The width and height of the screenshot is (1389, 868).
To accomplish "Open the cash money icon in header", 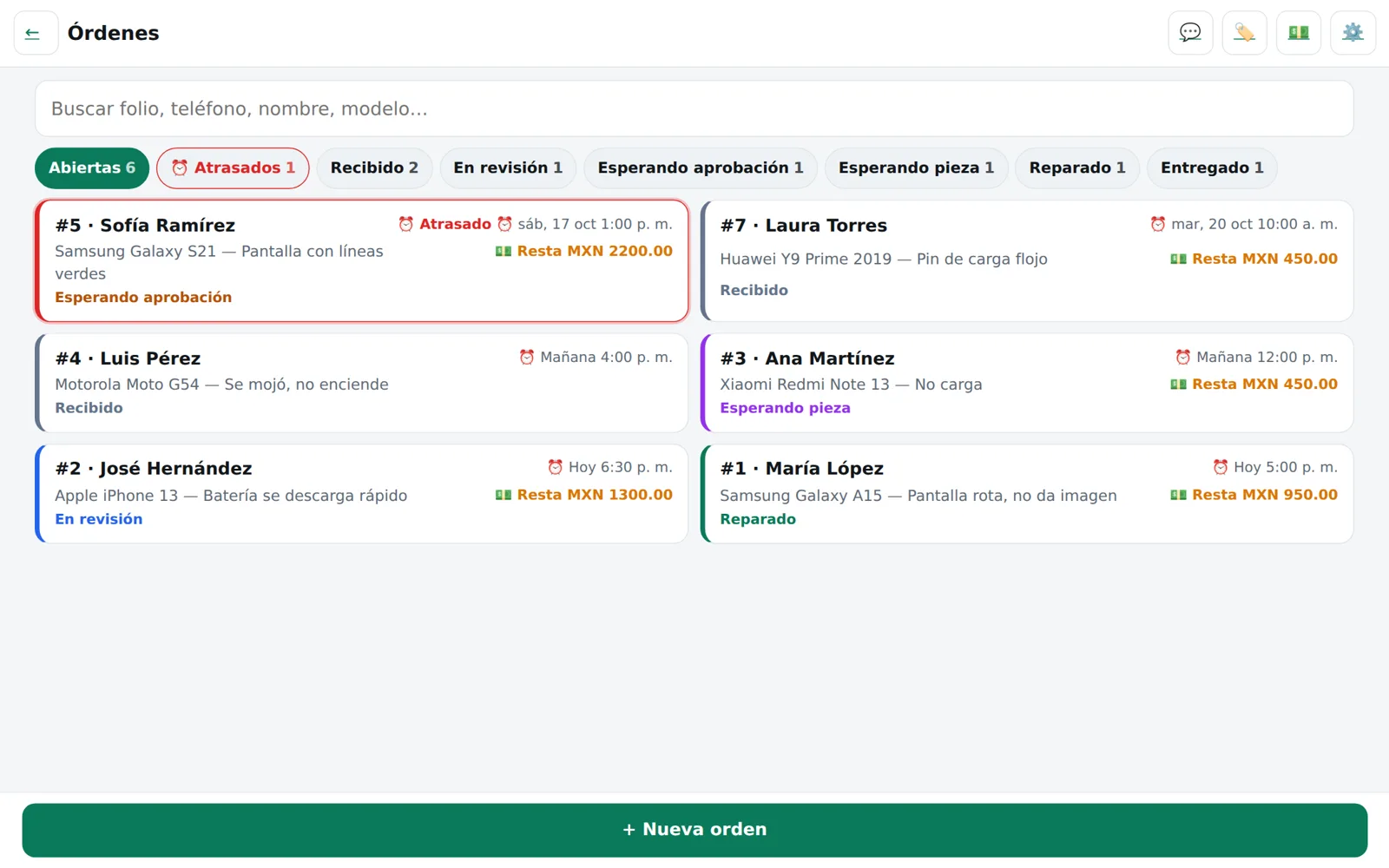I will click(x=1299, y=33).
